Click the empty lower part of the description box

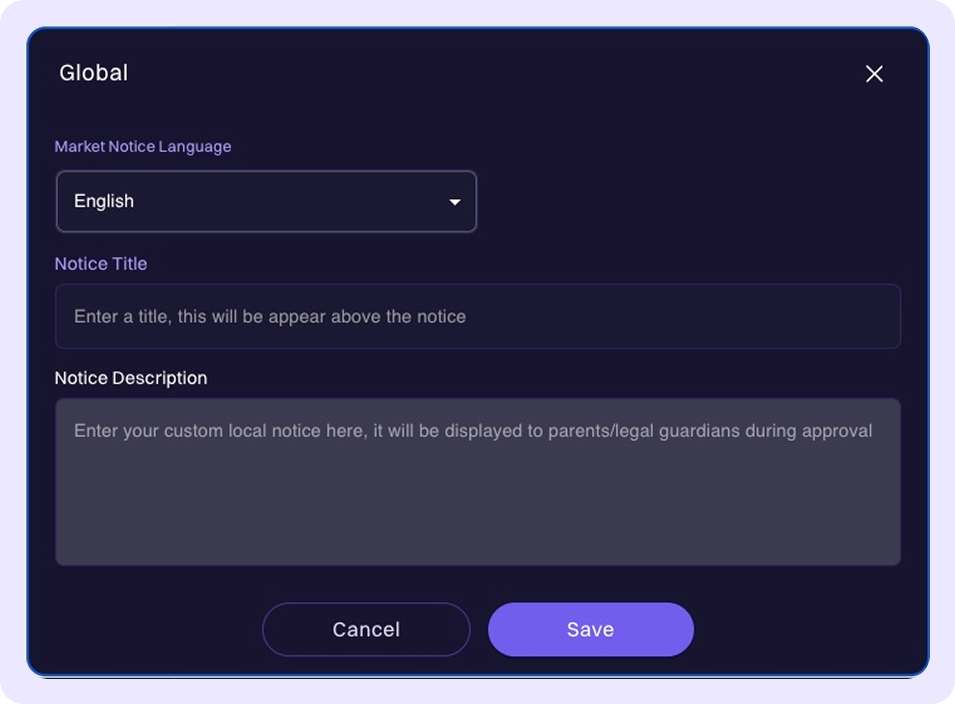(477, 520)
